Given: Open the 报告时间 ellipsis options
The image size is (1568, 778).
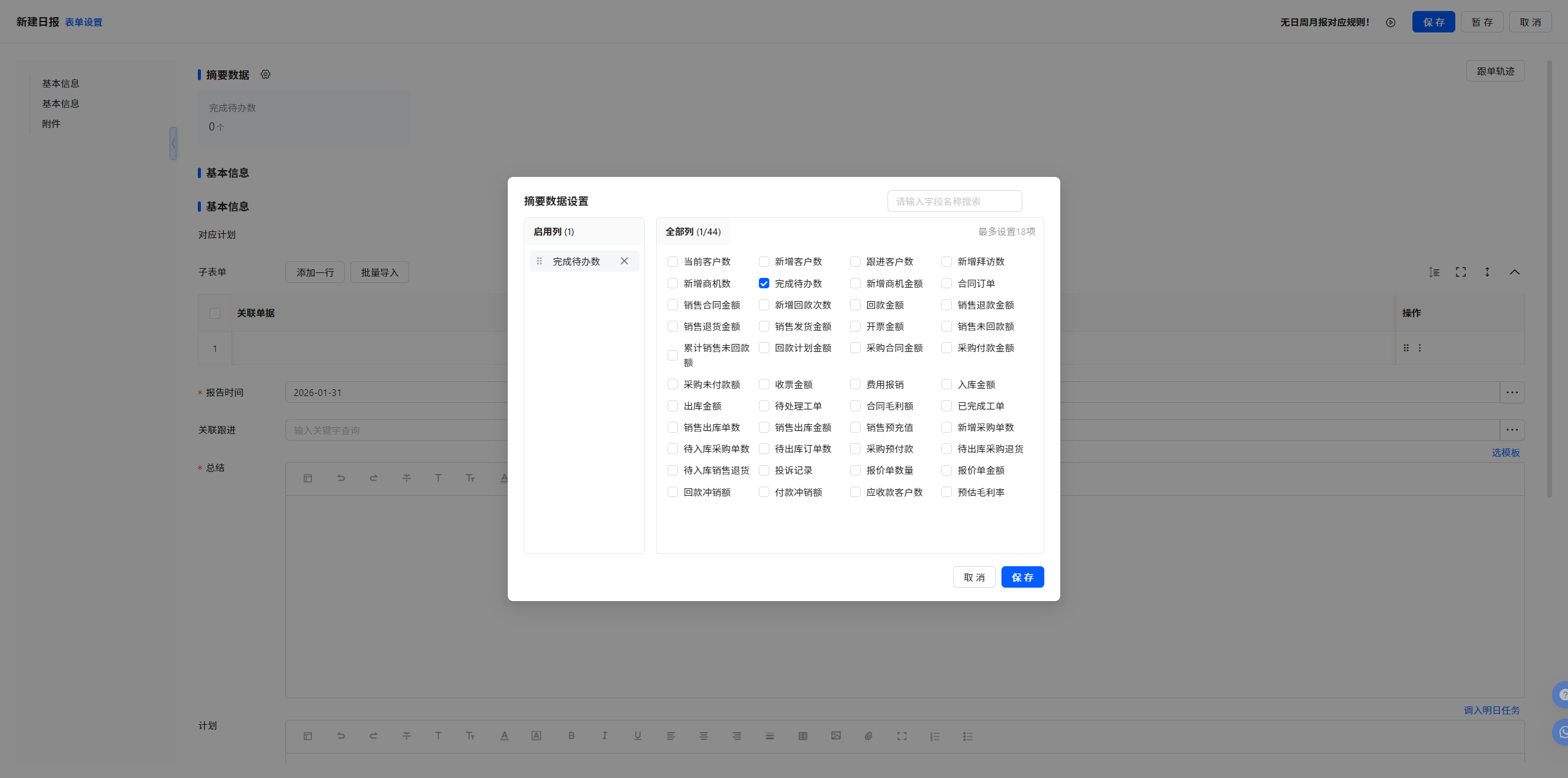Looking at the screenshot, I should [1512, 392].
